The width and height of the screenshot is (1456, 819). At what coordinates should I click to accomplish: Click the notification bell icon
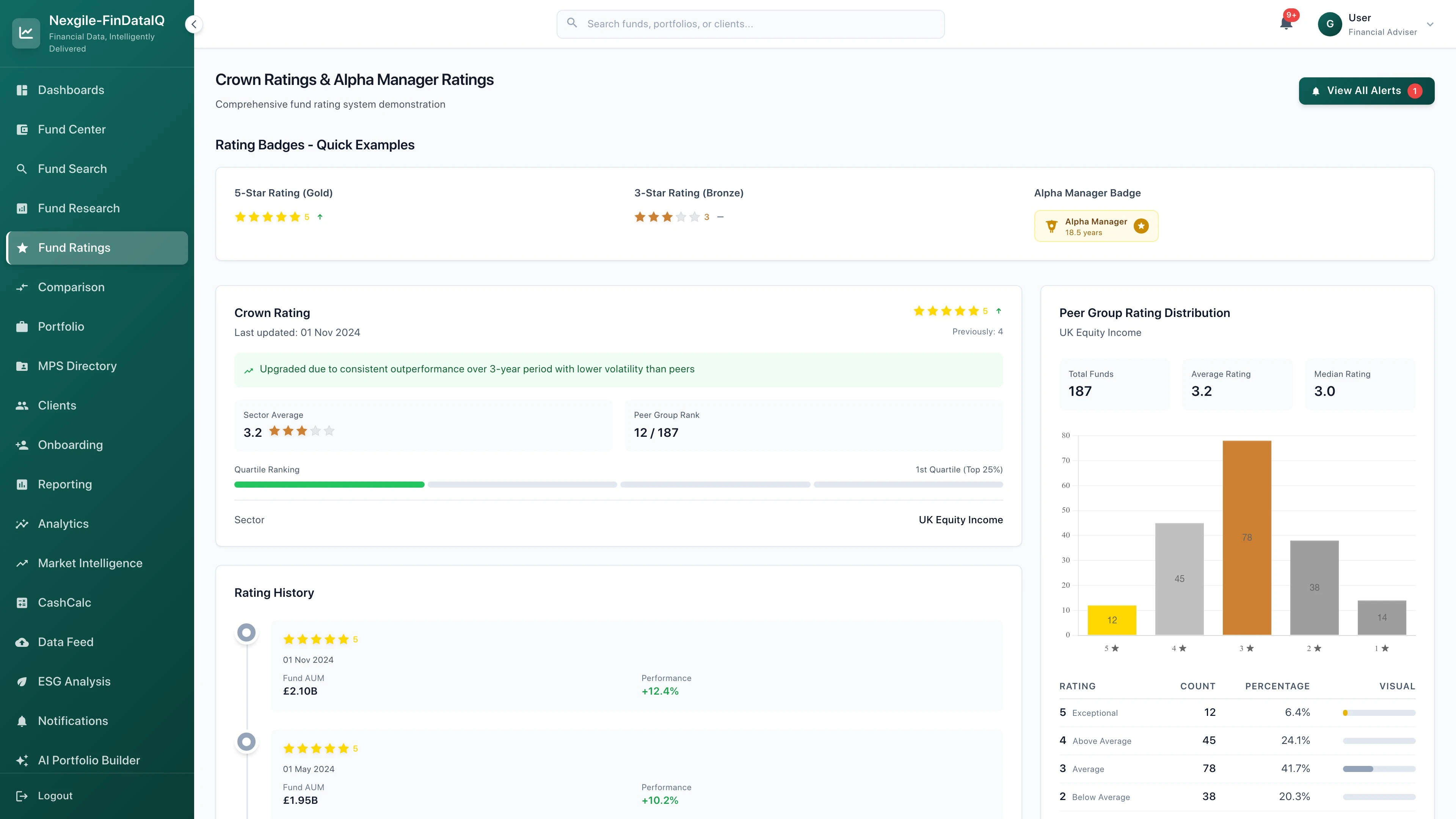point(1285,24)
